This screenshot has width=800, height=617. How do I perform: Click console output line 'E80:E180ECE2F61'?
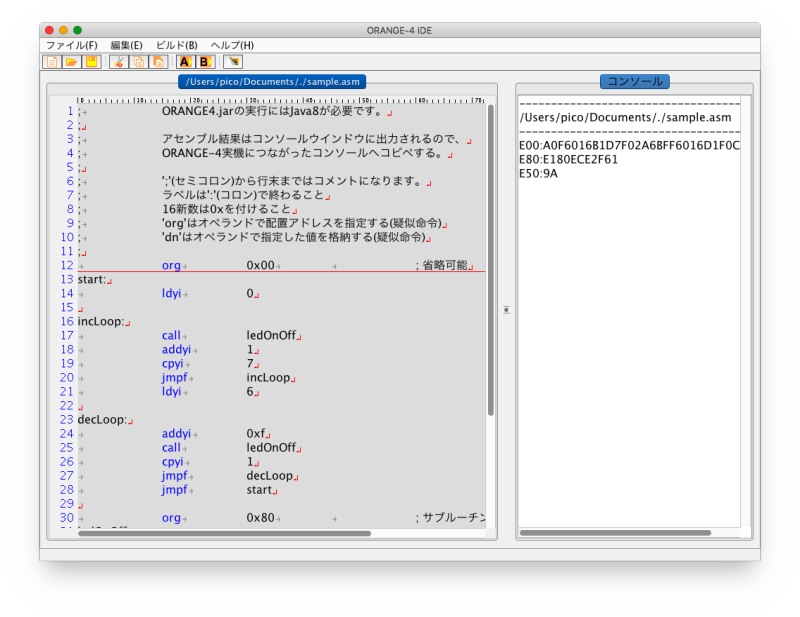point(568,160)
